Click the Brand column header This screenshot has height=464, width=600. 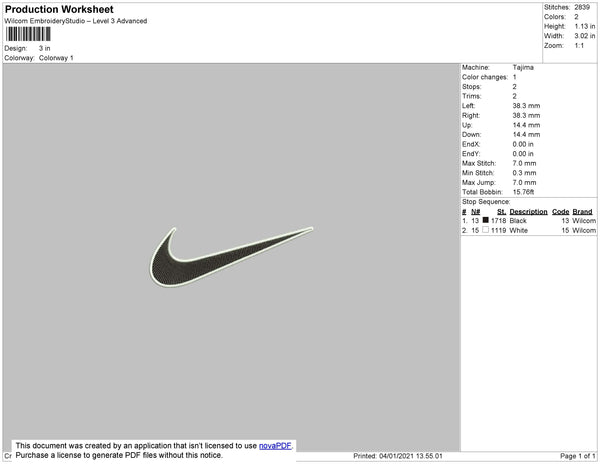tap(582, 212)
